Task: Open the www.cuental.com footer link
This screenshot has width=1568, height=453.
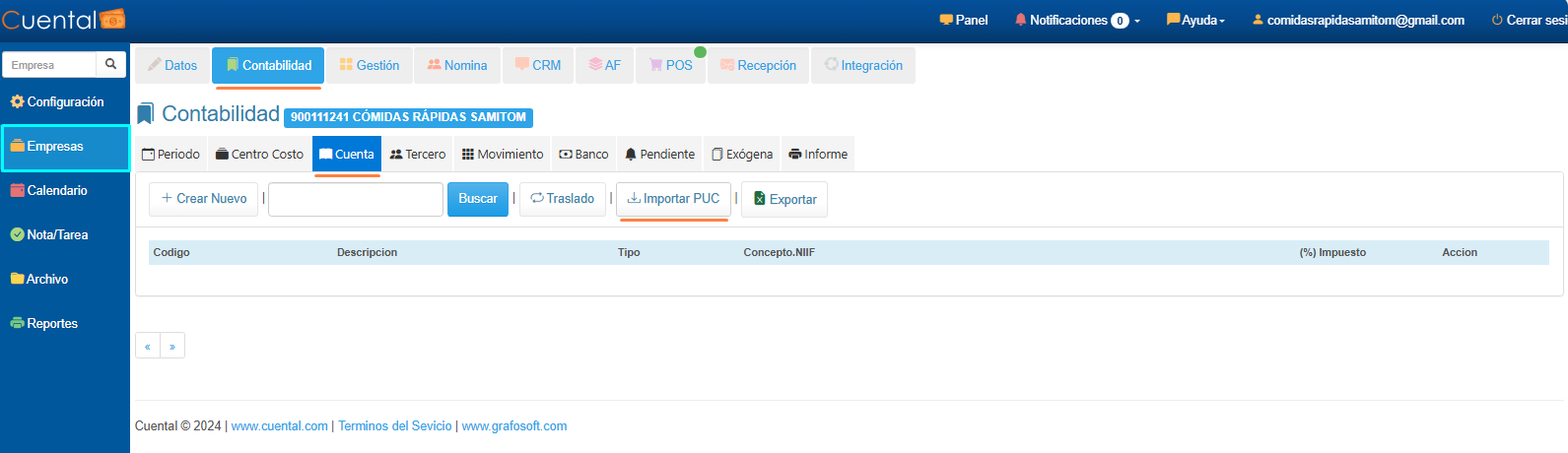Action: 279,426
